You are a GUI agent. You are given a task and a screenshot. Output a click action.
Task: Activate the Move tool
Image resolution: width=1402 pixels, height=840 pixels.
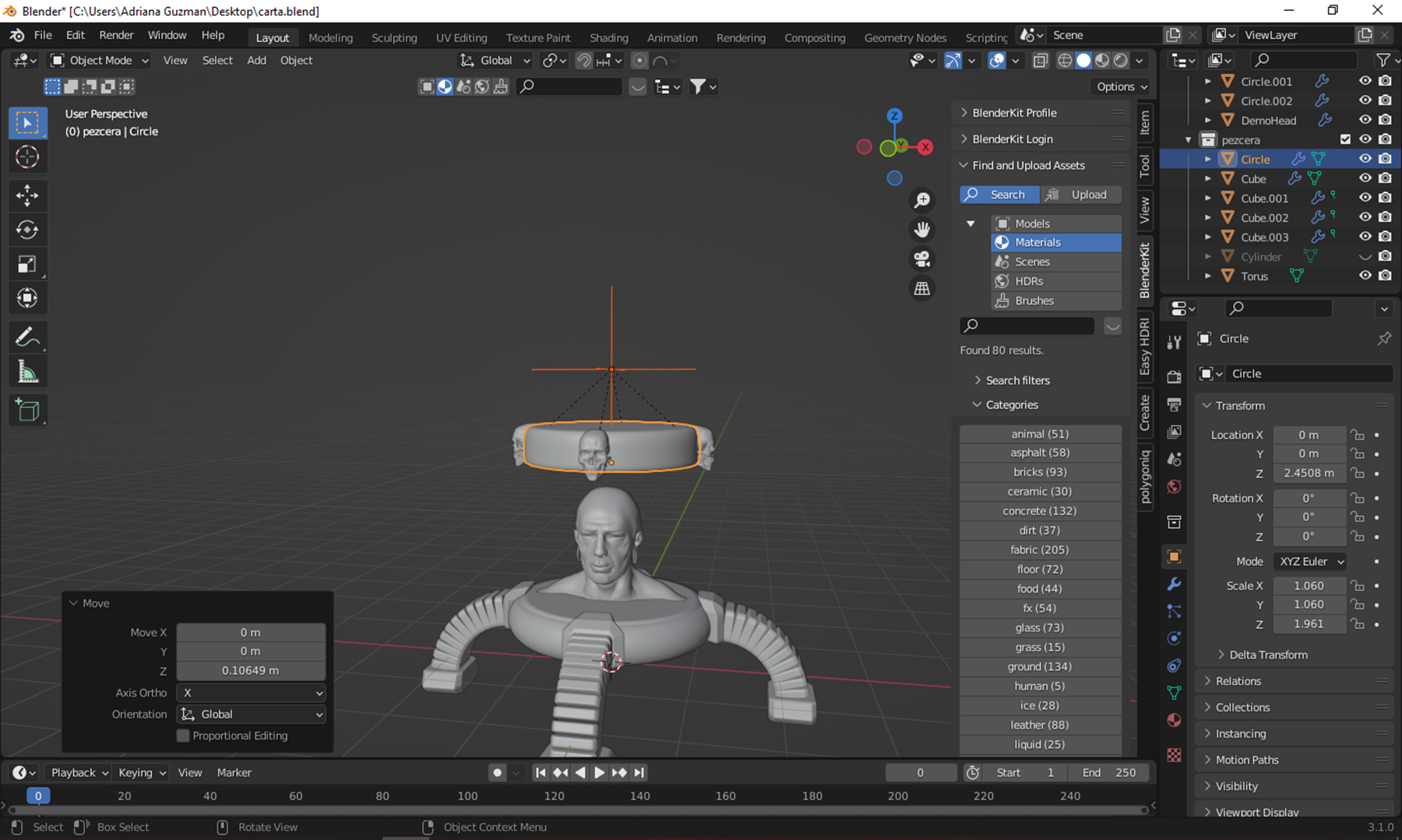coord(27,195)
